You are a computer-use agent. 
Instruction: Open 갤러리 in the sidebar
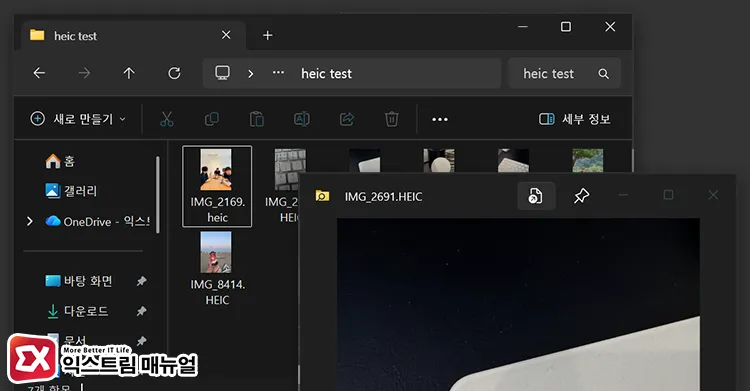coord(71,191)
